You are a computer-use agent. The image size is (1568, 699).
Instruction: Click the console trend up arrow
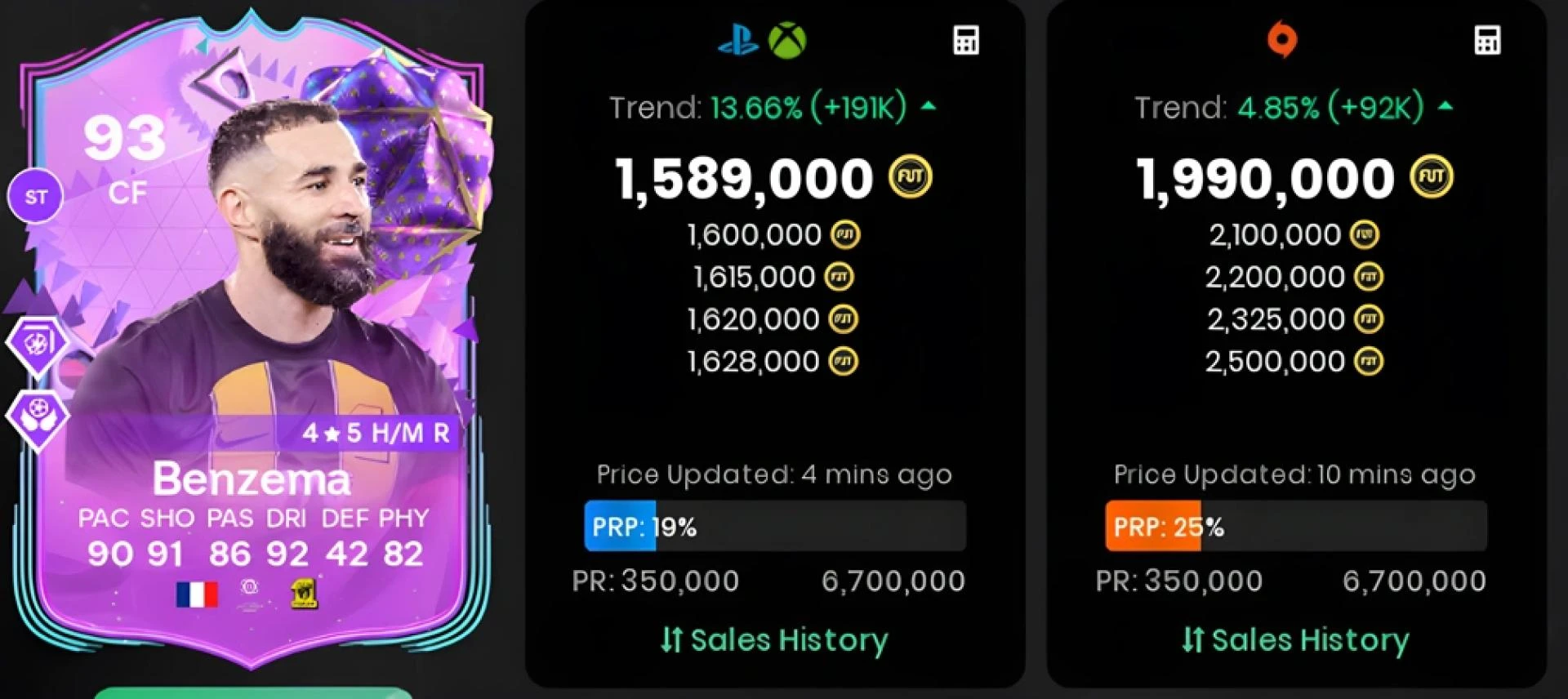(929, 106)
